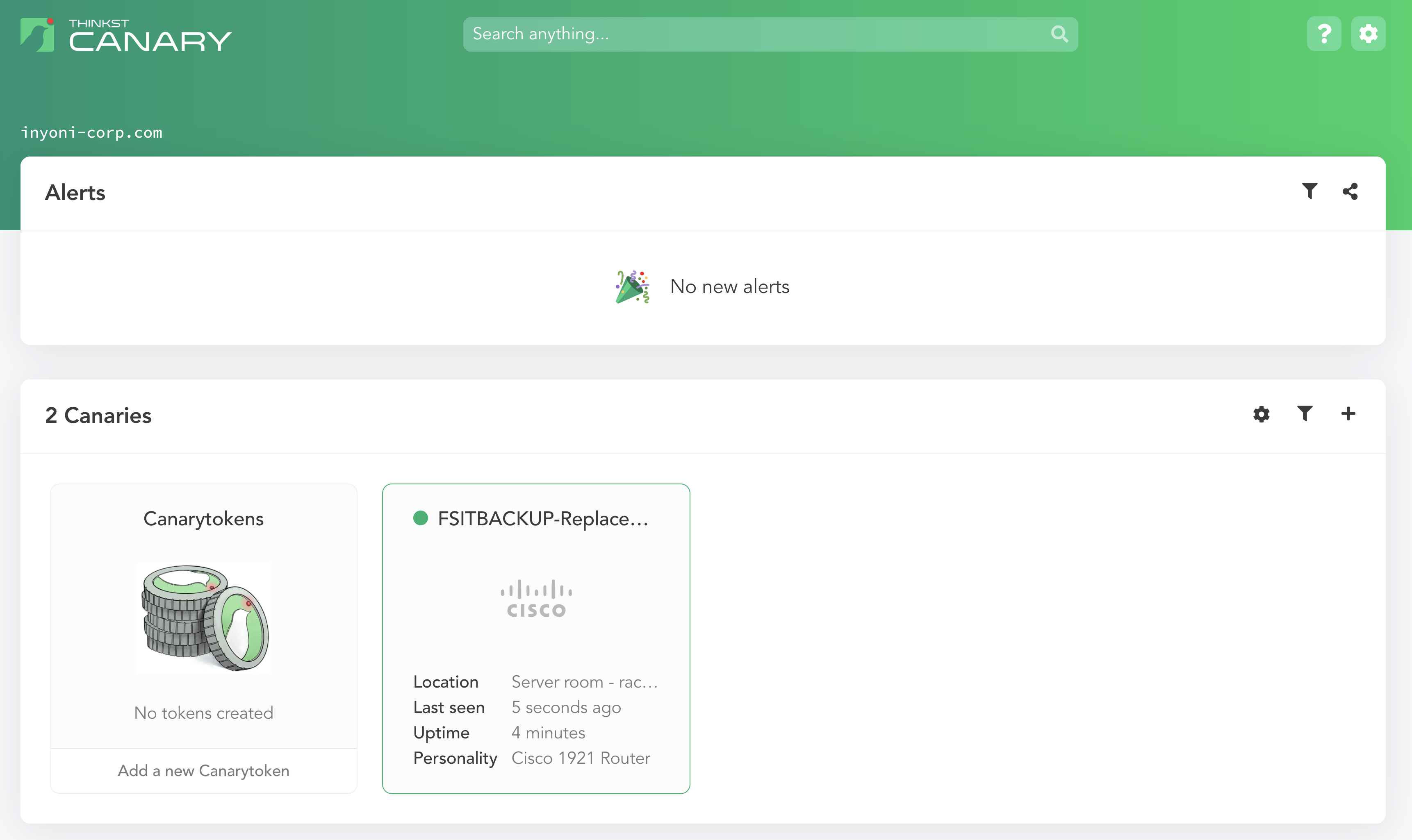The image size is (1412, 840).
Task: Click the Cisco logo on FSITBACKUP card
Action: pyautogui.click(x=536, y=598)
